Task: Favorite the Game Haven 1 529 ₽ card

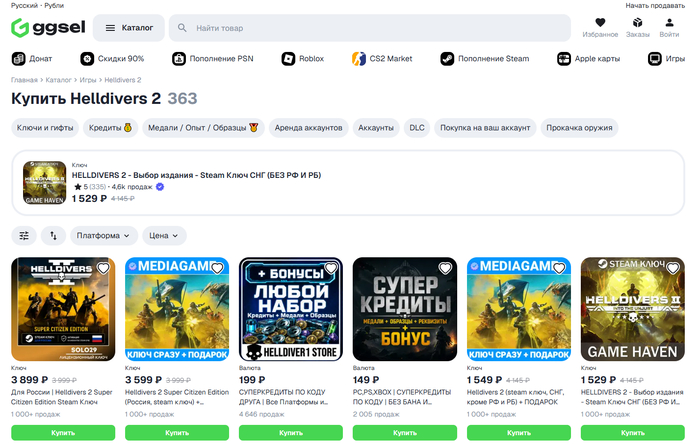Action: click(x=673, y=268)
